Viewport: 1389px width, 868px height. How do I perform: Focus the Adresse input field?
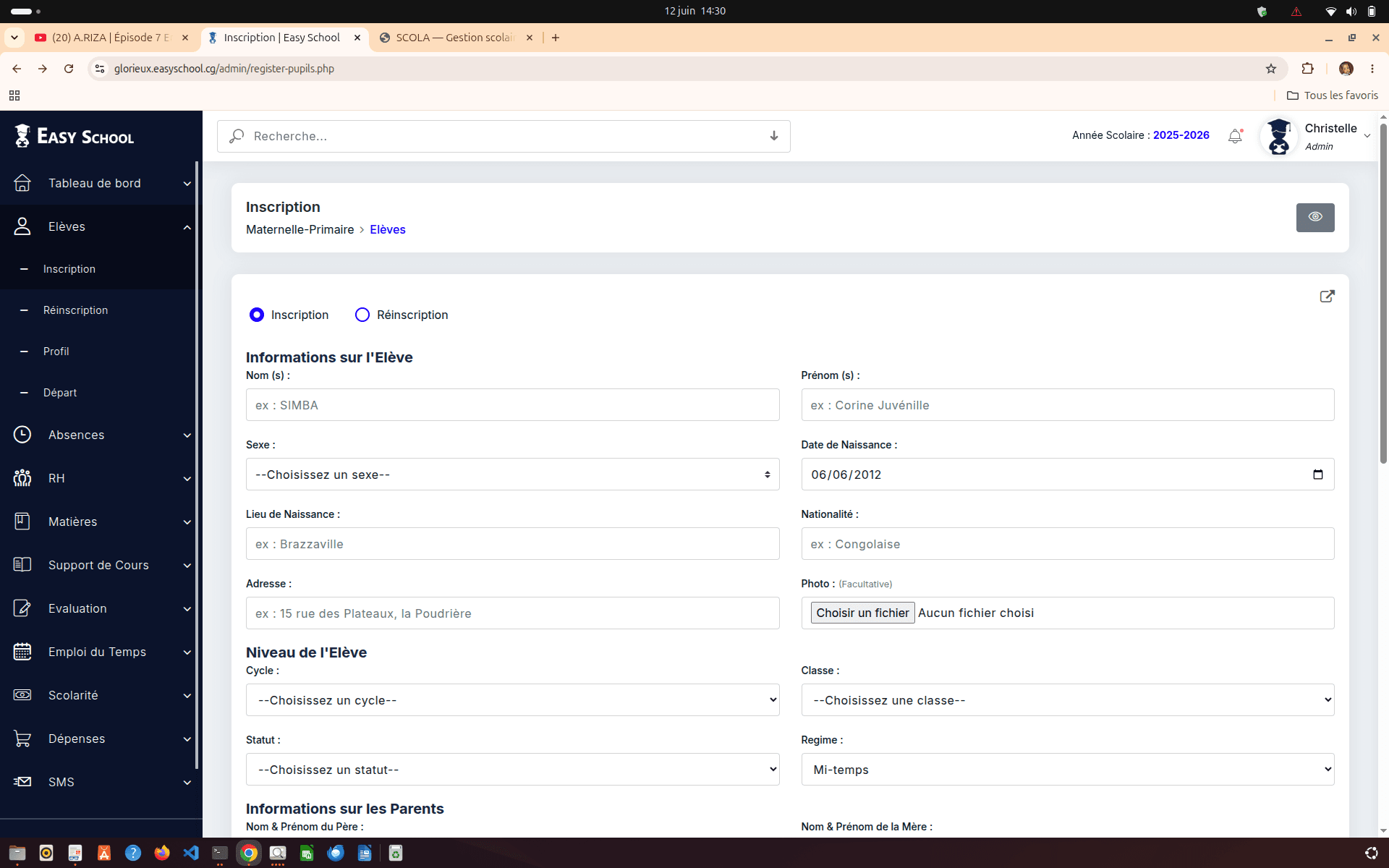coord(512,613)
